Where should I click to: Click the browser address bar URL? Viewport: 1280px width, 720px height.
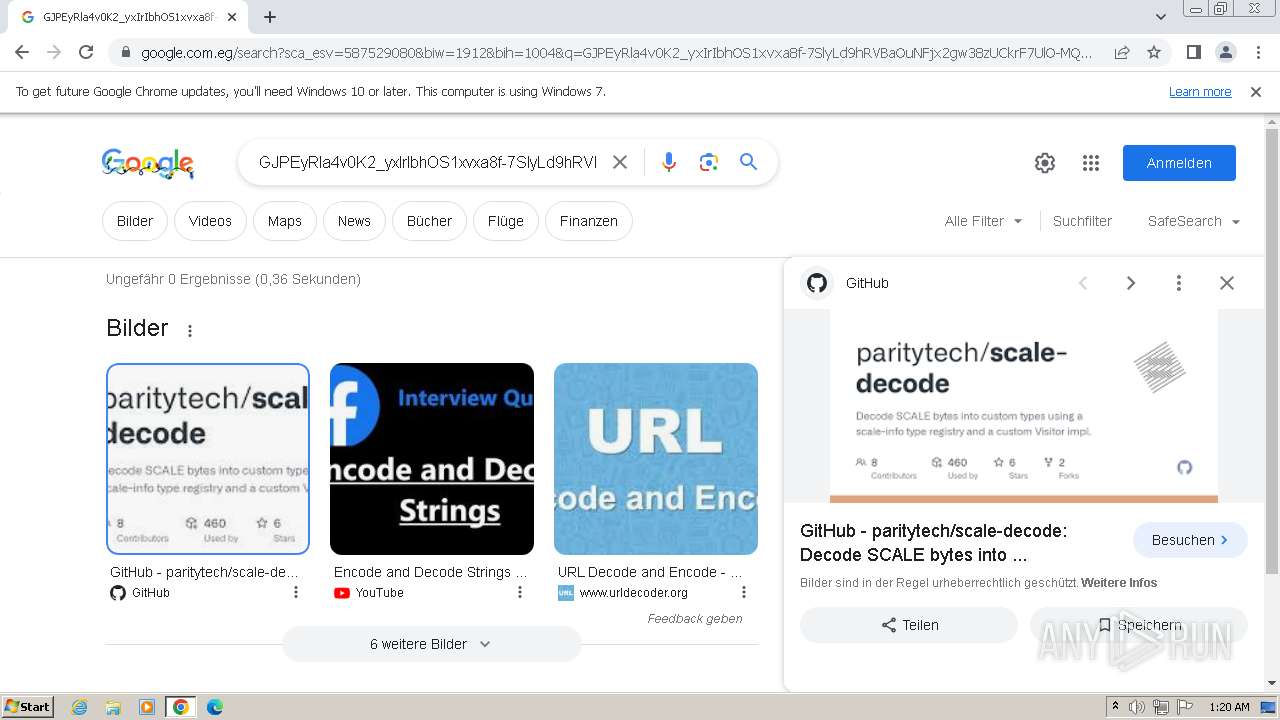coord(616,52)
